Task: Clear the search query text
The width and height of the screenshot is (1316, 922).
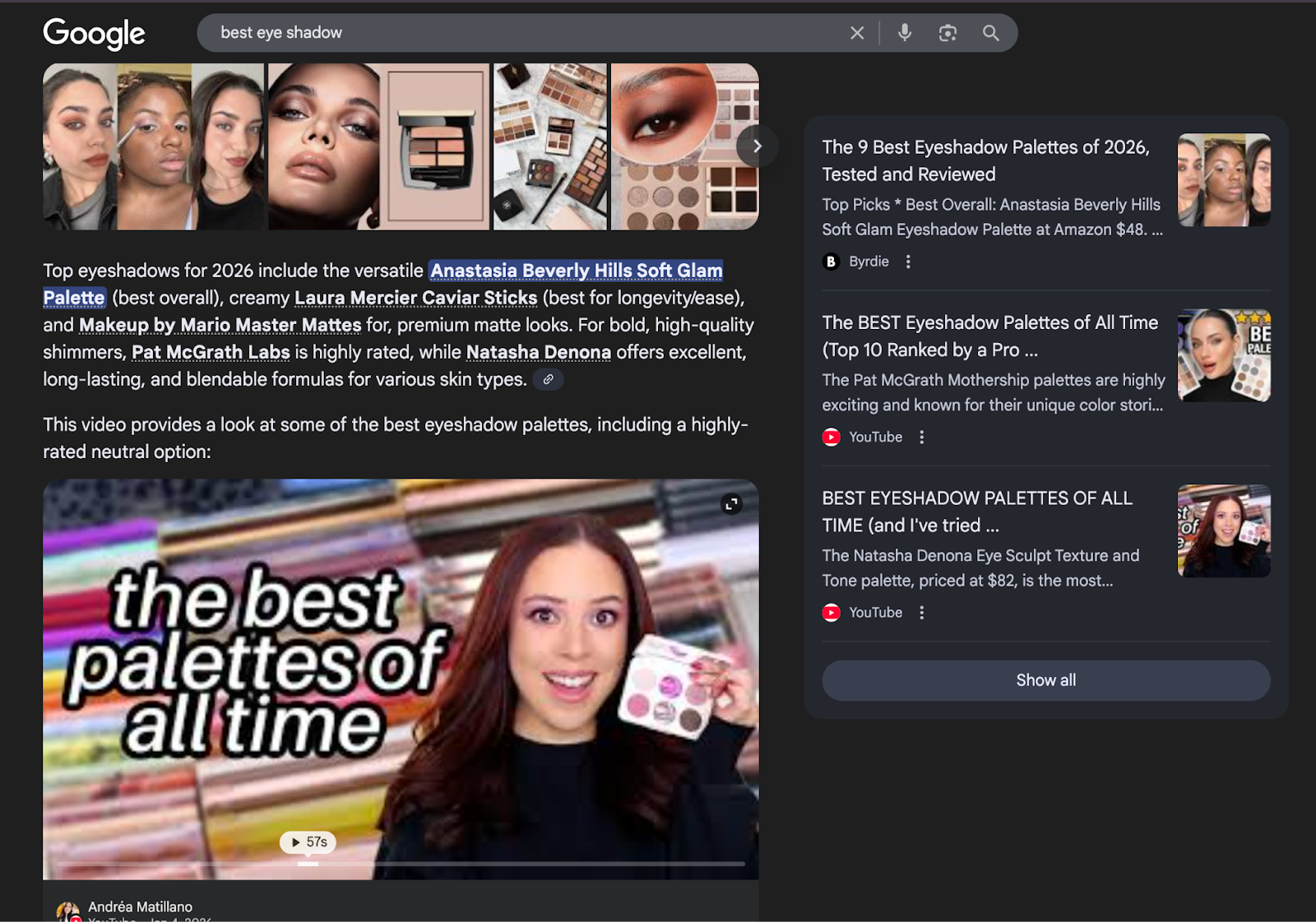Action: [x=857, y=33]
